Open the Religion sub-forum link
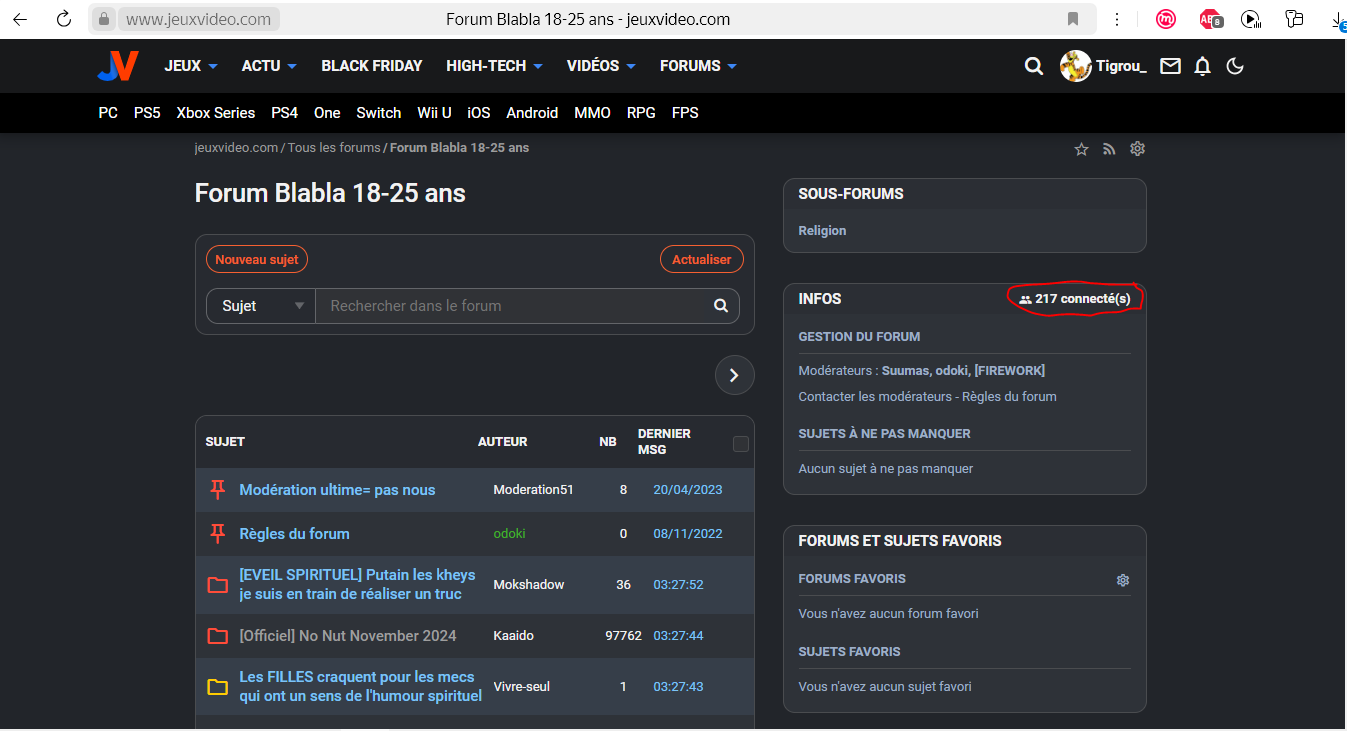Image resolution: width=1347 pixels, height=731 pixels. tap(822, 231)
